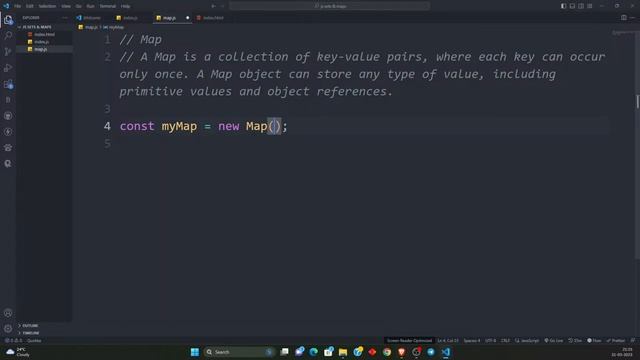This screenshot has width=640, height=360.
Task: Switch to the index.js editor tab
Action: 130,18
